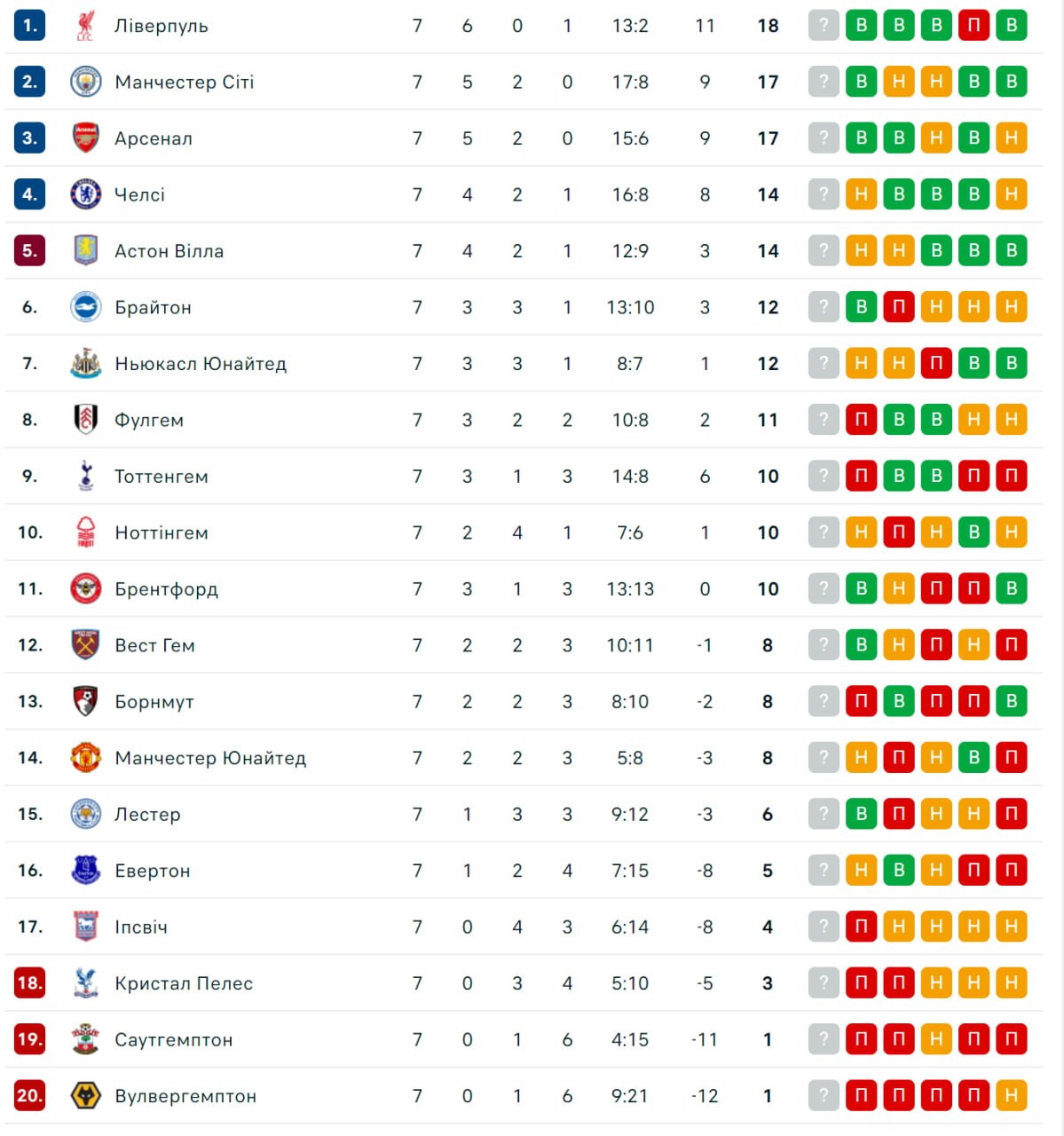Viewport: 1064px width, 1136px height.
Task: Click the Tottenham crest icon
Action: coord(85,476)
